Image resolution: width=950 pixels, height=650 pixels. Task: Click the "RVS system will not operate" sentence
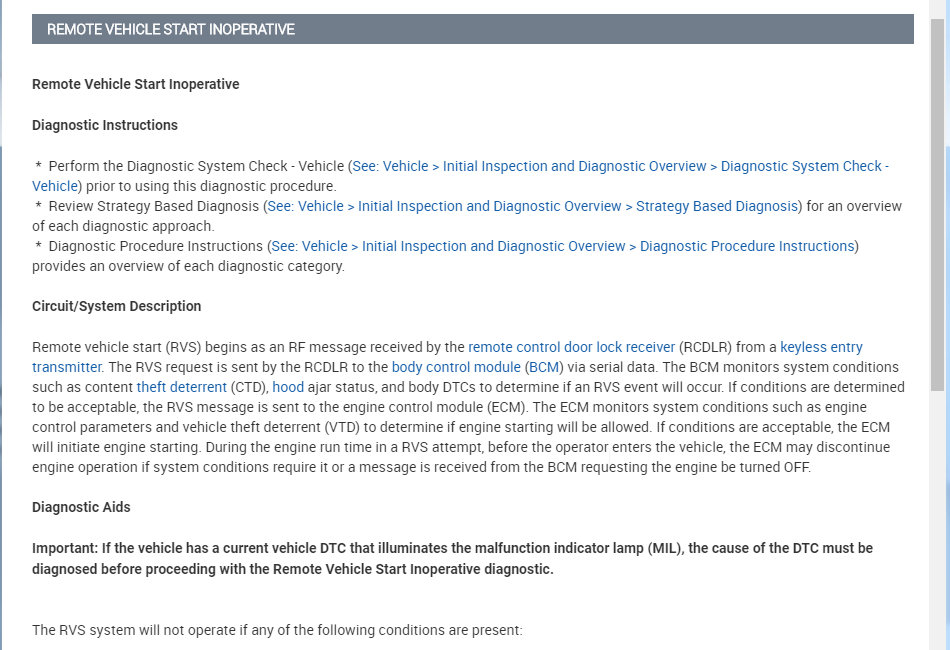pyautogui.click(x=277, y=631)
